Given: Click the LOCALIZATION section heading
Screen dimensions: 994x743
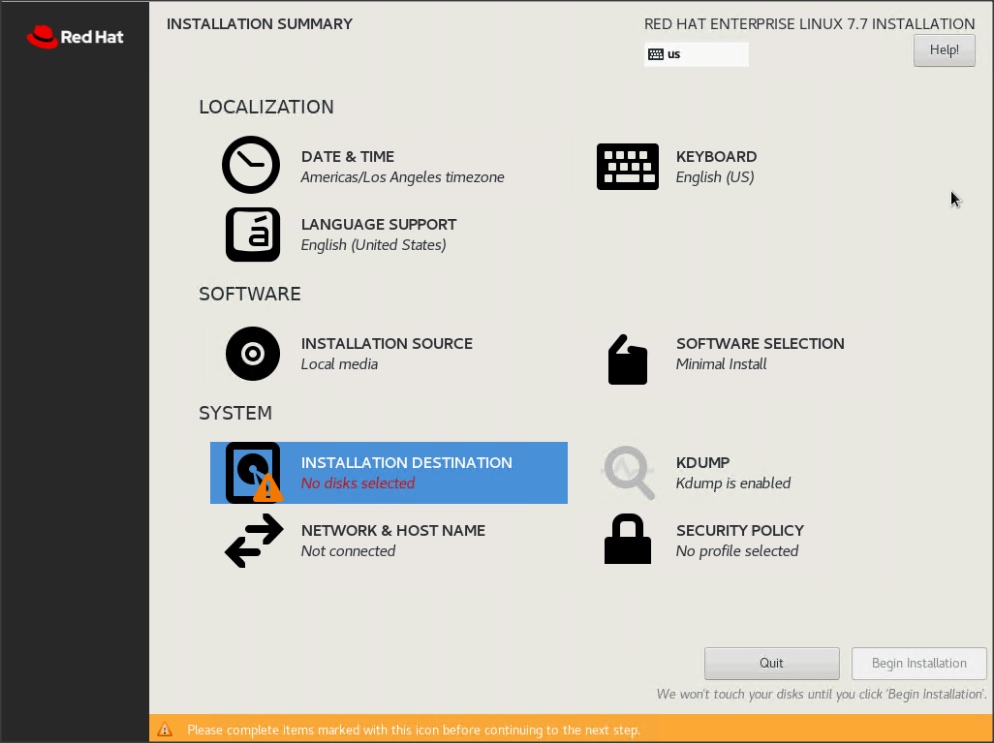Looking at the screenshot, I should coord(266,107).
